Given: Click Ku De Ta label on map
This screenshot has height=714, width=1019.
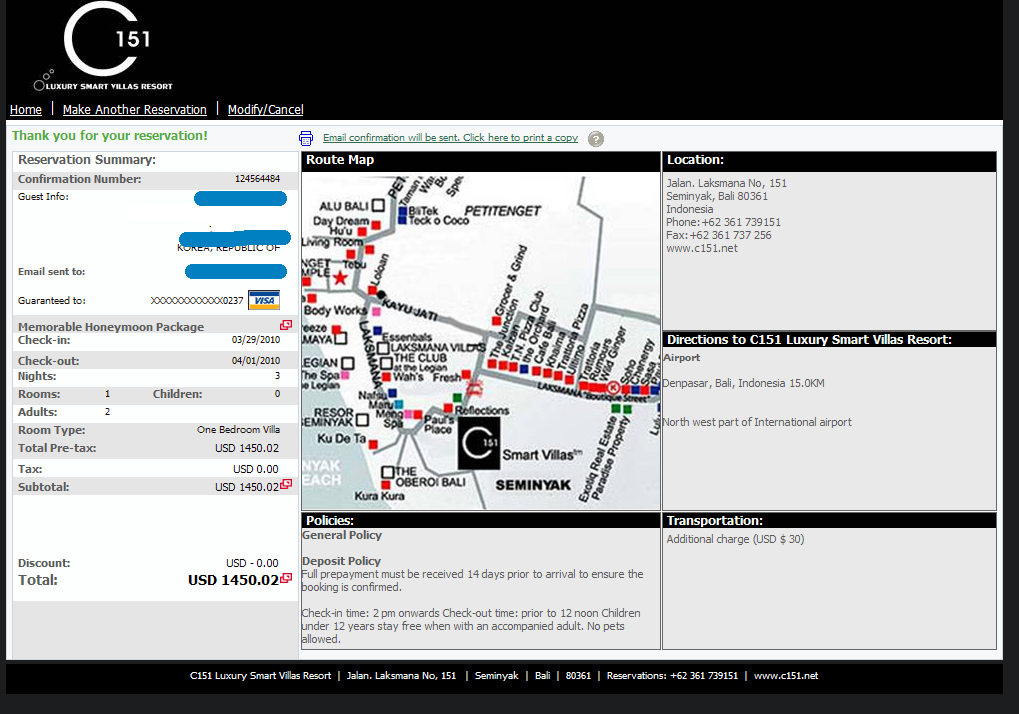Looking at the screenshot, I should coord(341,439).
